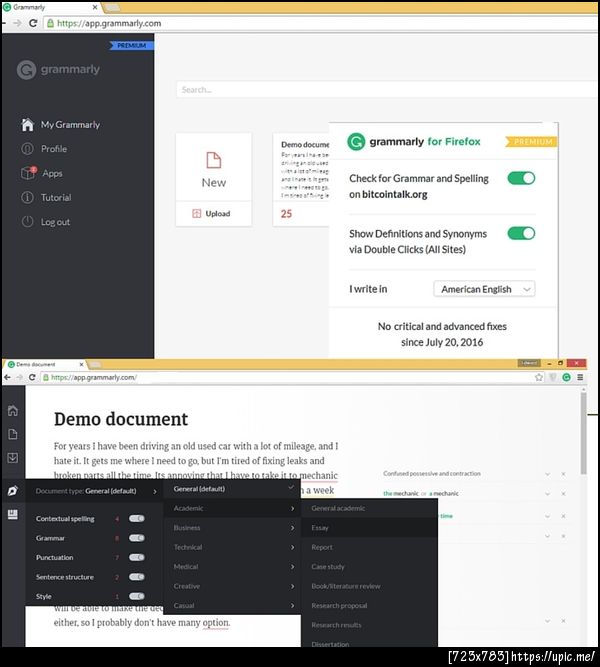
Task: Open the Demo document card thumbnail
Action: click(301, 180)
